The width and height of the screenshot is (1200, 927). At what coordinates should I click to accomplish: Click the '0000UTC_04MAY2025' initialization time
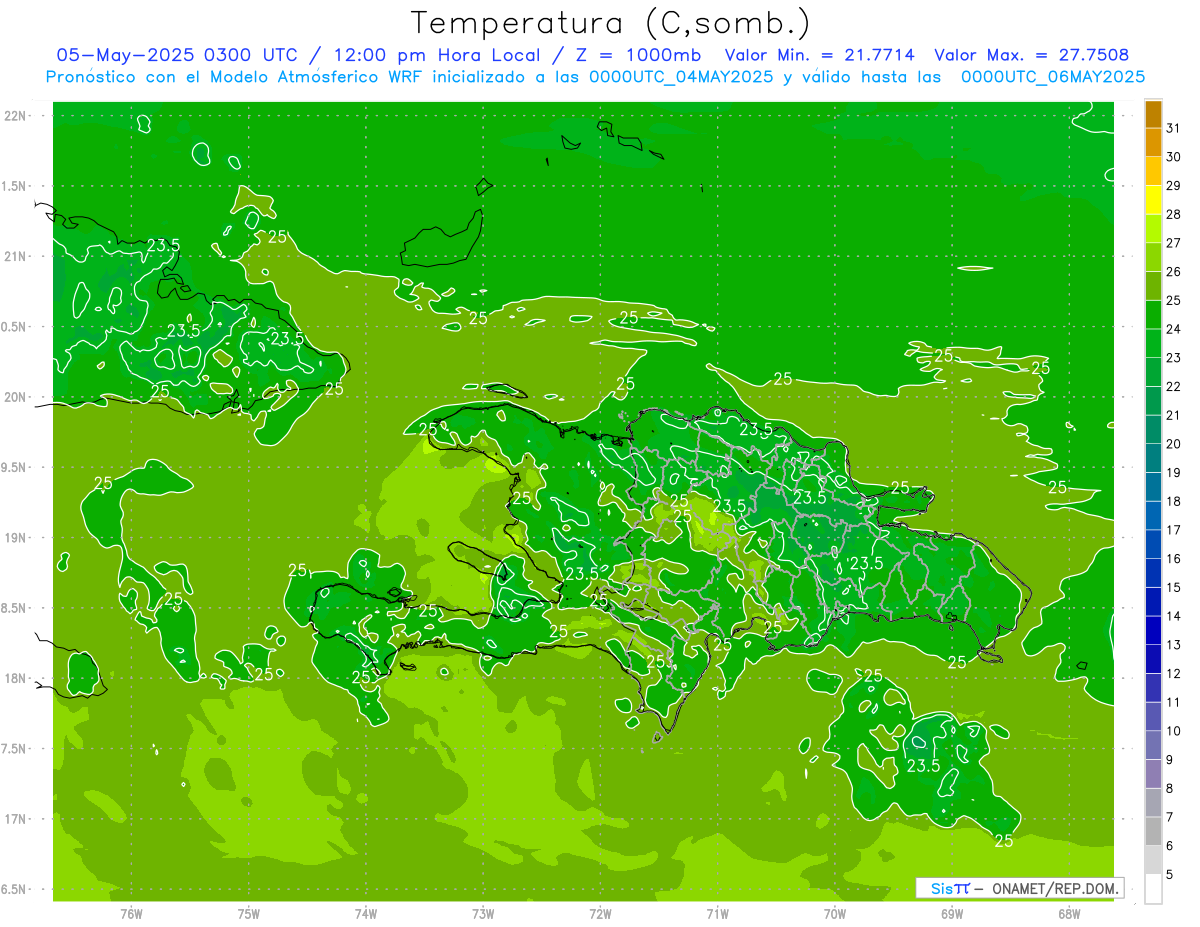[x=681, y=77]
